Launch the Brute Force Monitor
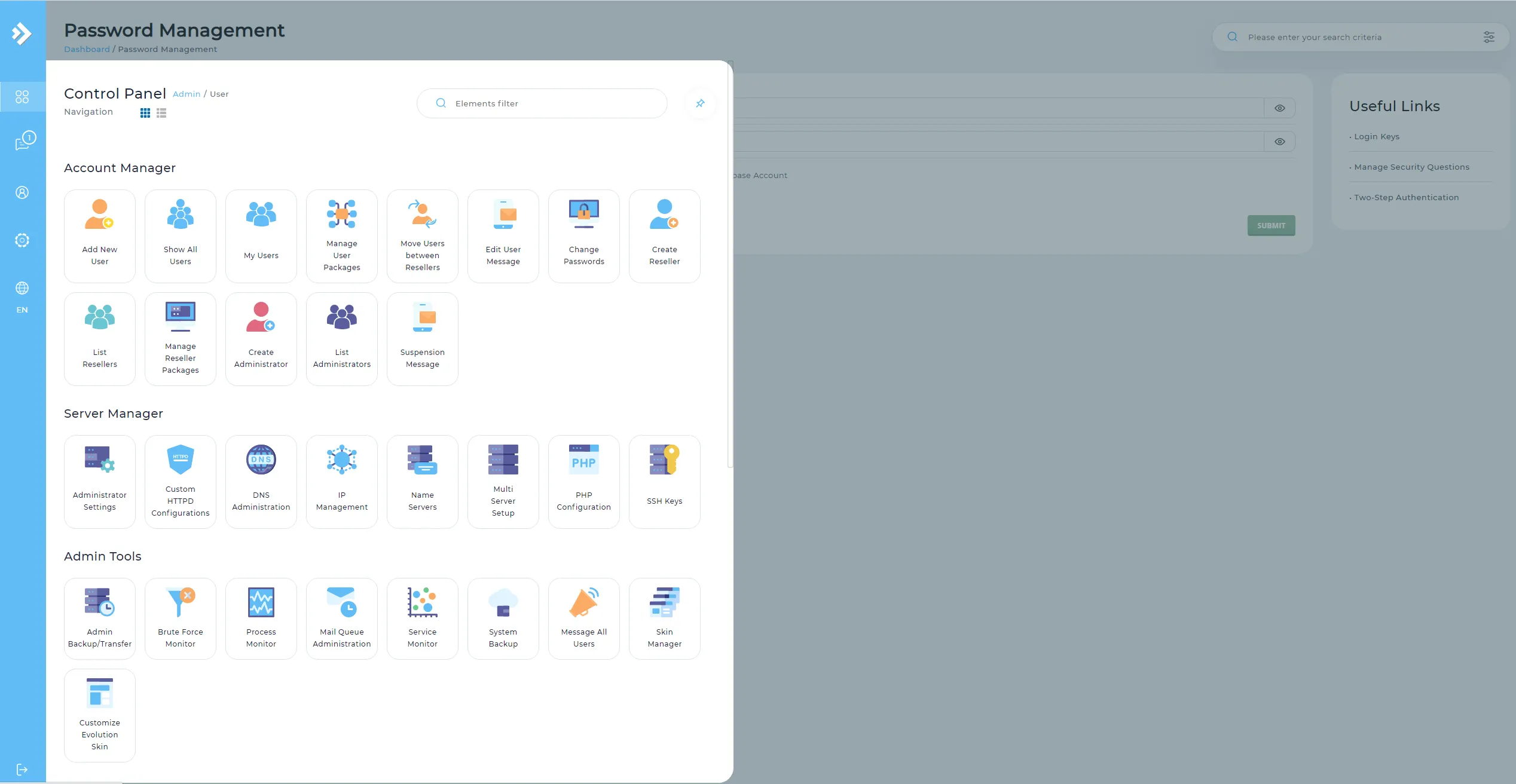The height and width of the screenshot is (784, 1516). (x=180, y=618)
